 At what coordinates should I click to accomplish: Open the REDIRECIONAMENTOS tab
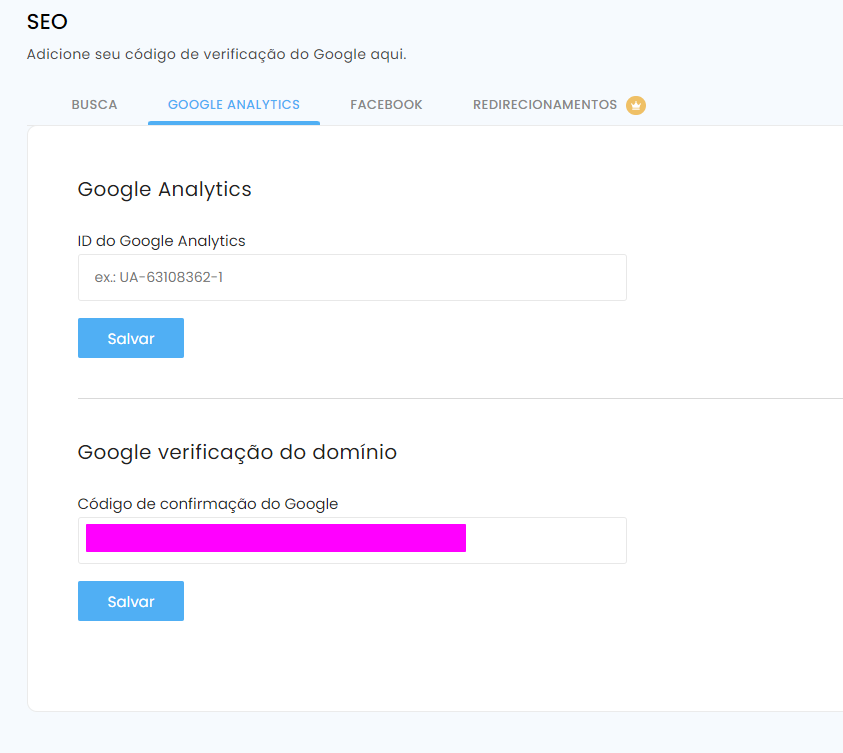point(545,104)
